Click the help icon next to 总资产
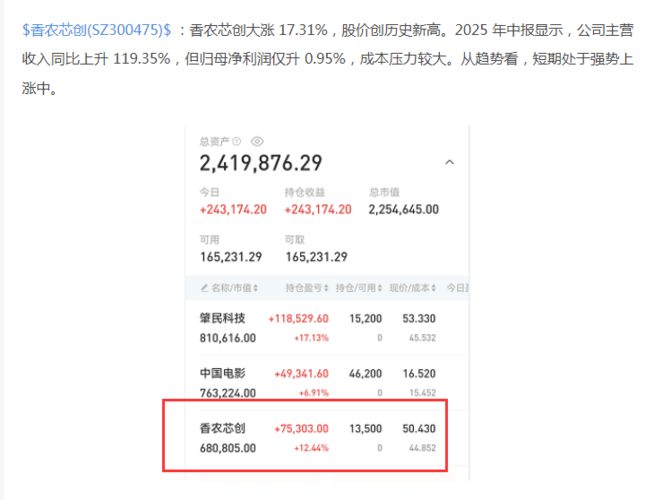This screenshot has width=645, height=500. pyautogui.click(x=237, y=141)
